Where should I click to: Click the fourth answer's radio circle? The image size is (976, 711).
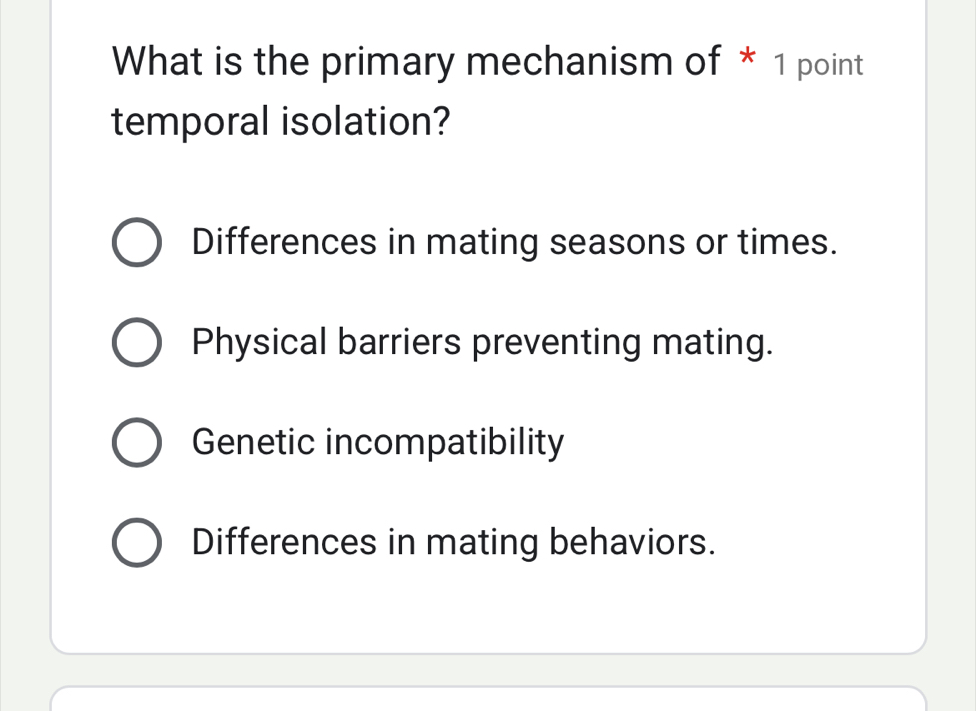click(137, 541)
